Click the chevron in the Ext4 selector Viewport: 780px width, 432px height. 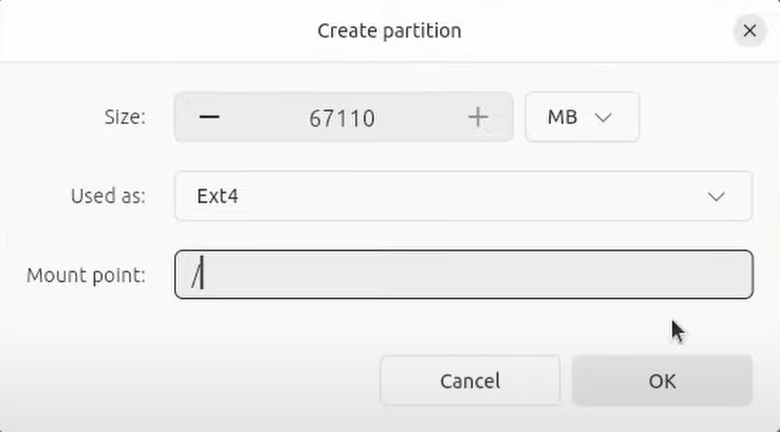[x=716, y=196]
